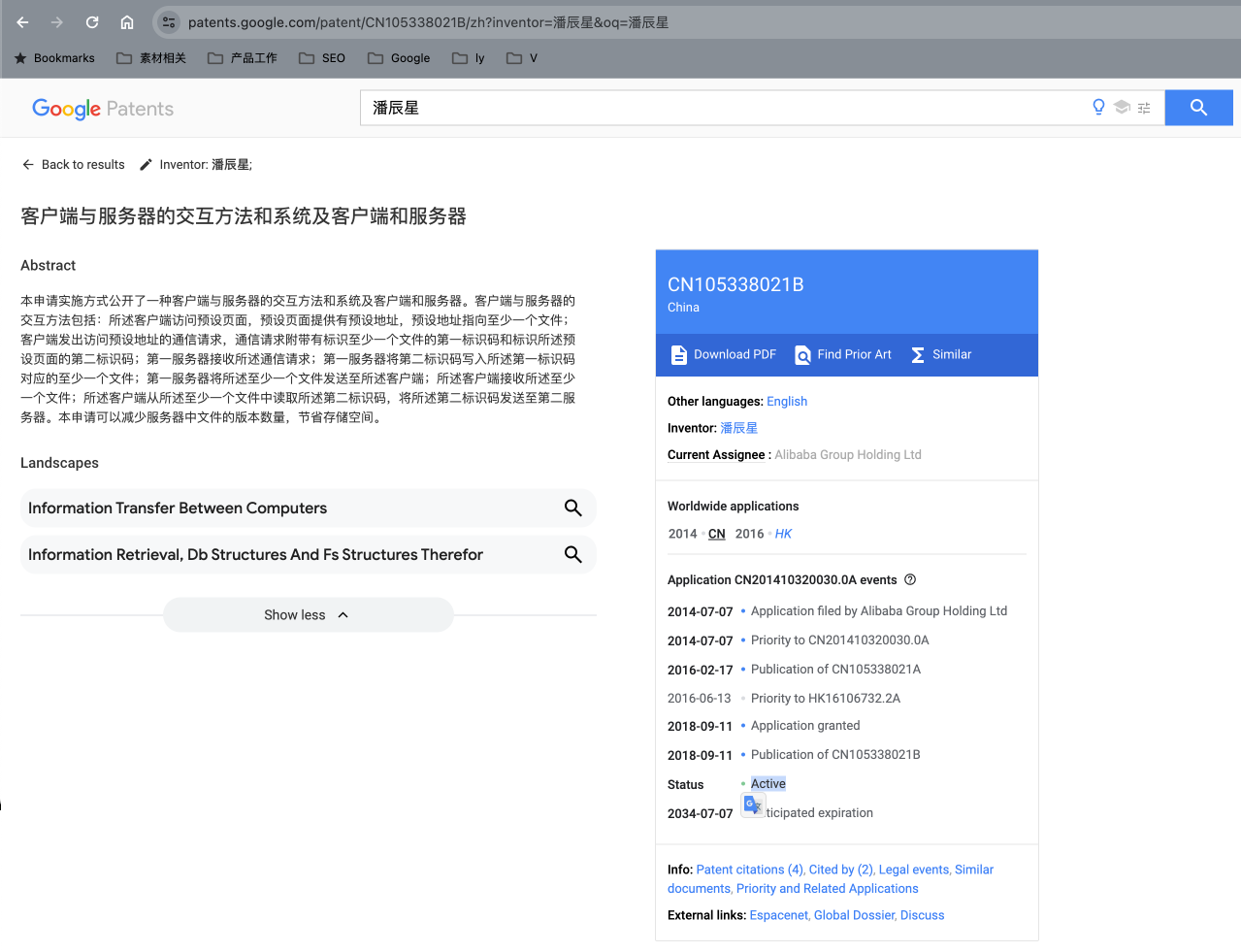Open the Bookmarks star item
Image resolution: width=1241 pixels, height=952 pixels.
54,58
